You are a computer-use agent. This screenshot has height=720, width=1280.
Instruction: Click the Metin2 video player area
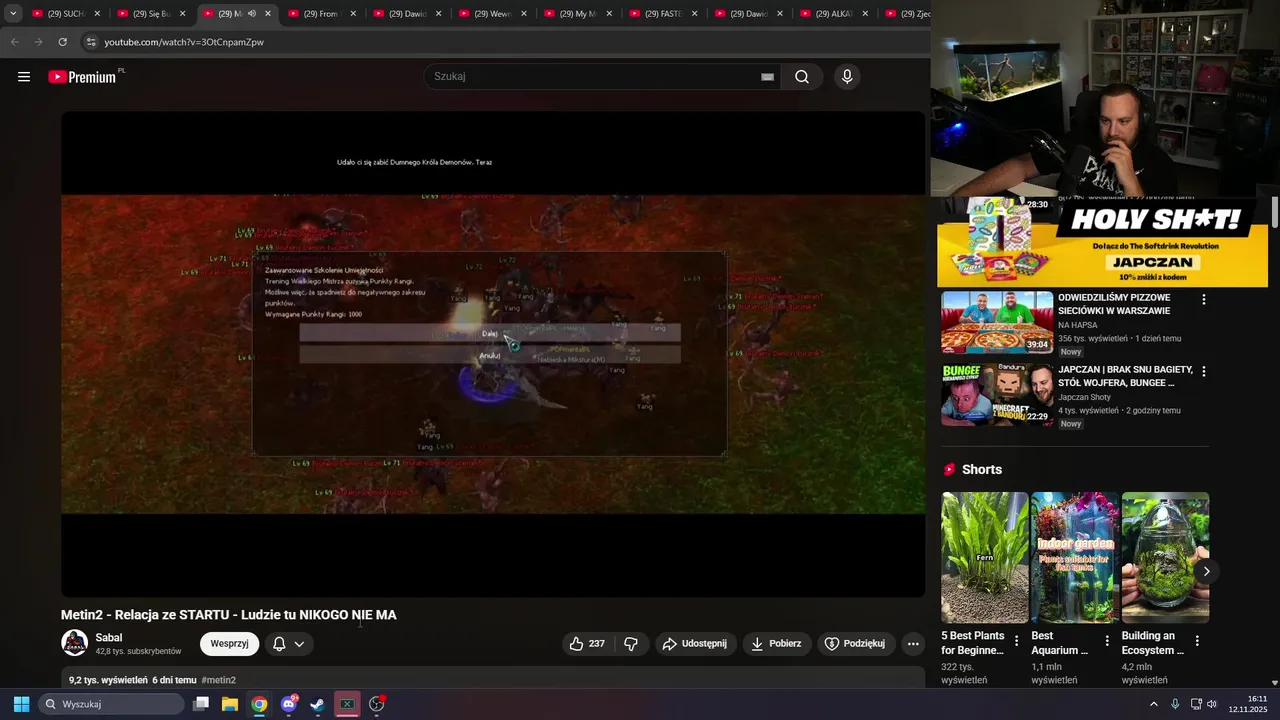pos(493,354)
